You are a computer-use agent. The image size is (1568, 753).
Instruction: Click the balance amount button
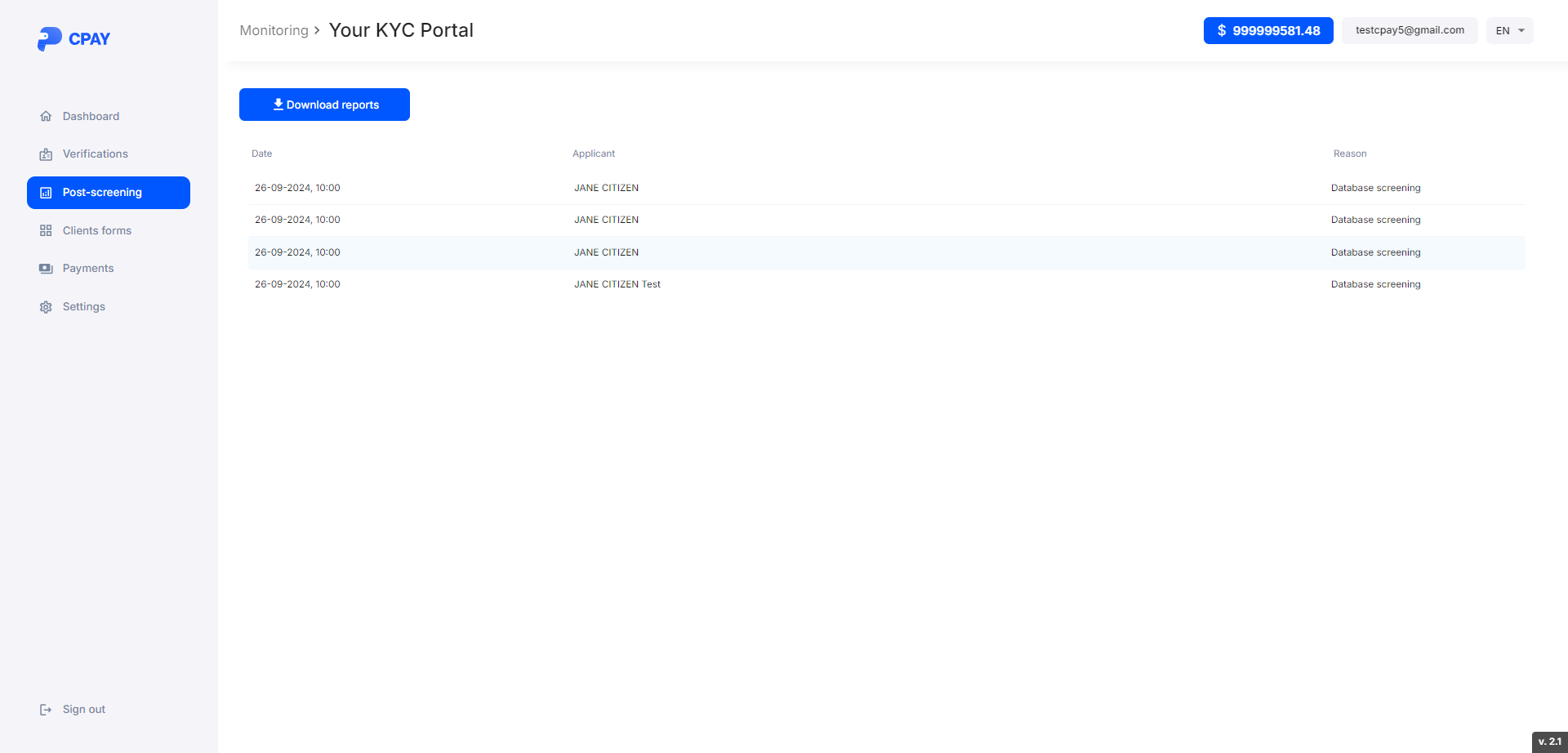tap(1267, 31)
